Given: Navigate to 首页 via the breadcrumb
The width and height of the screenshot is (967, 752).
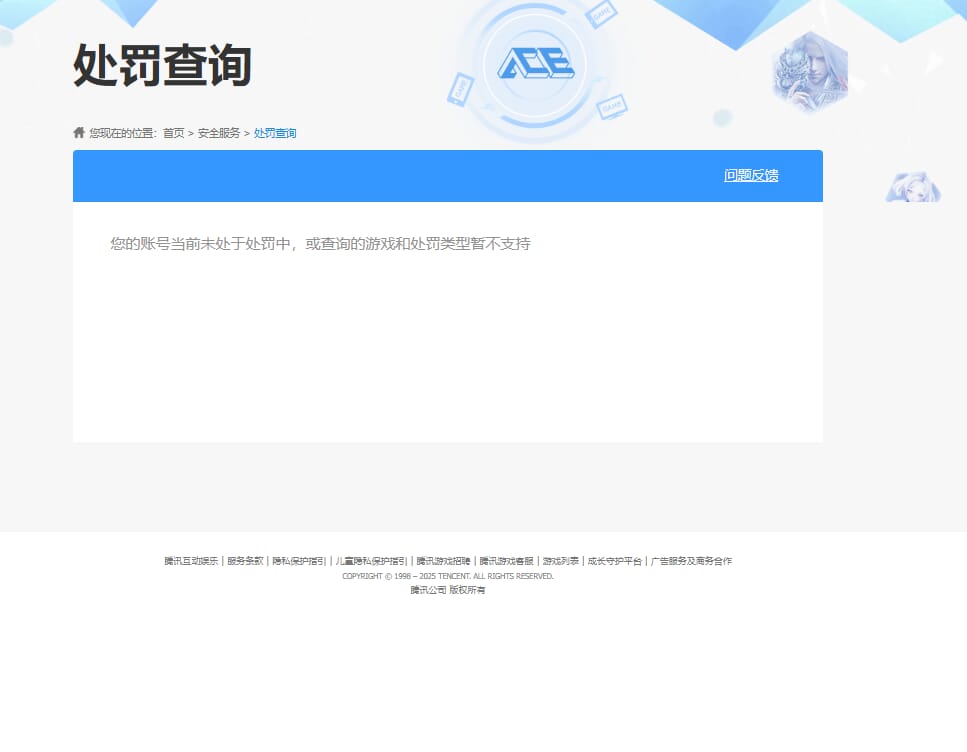Looking at the screenshot, I should point(174,132).
